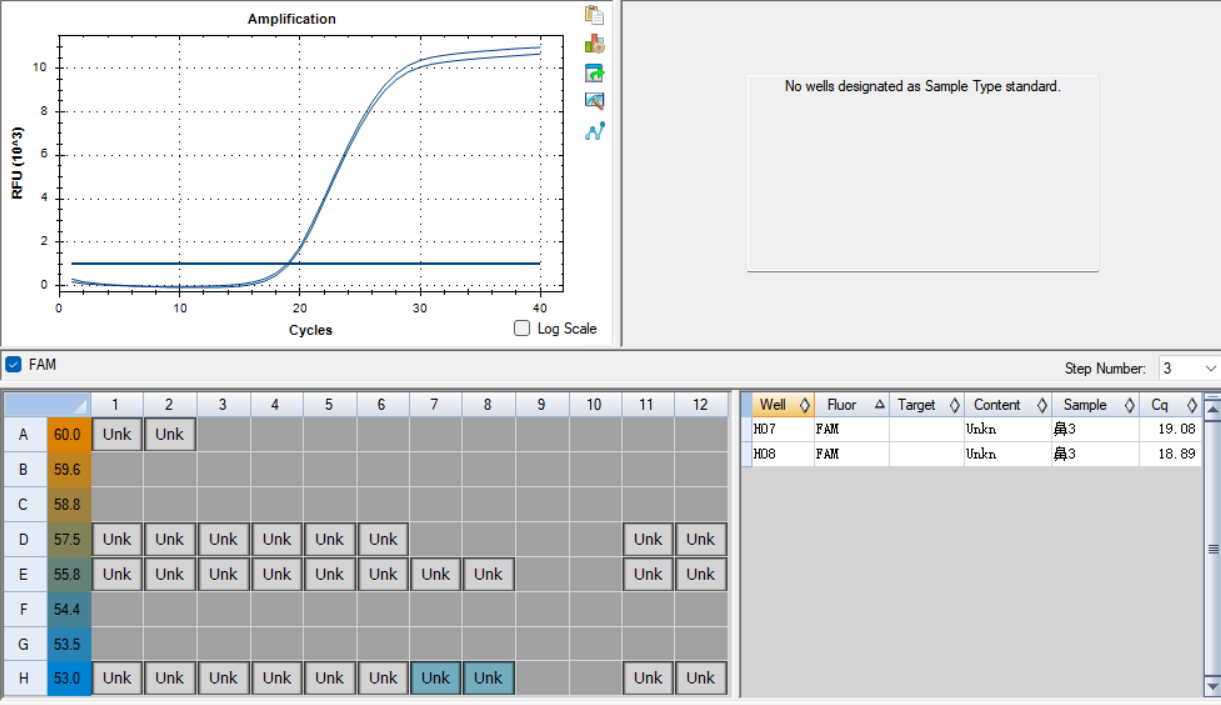
Task: Click the blue trace line style icon
Action: point(595,130)
